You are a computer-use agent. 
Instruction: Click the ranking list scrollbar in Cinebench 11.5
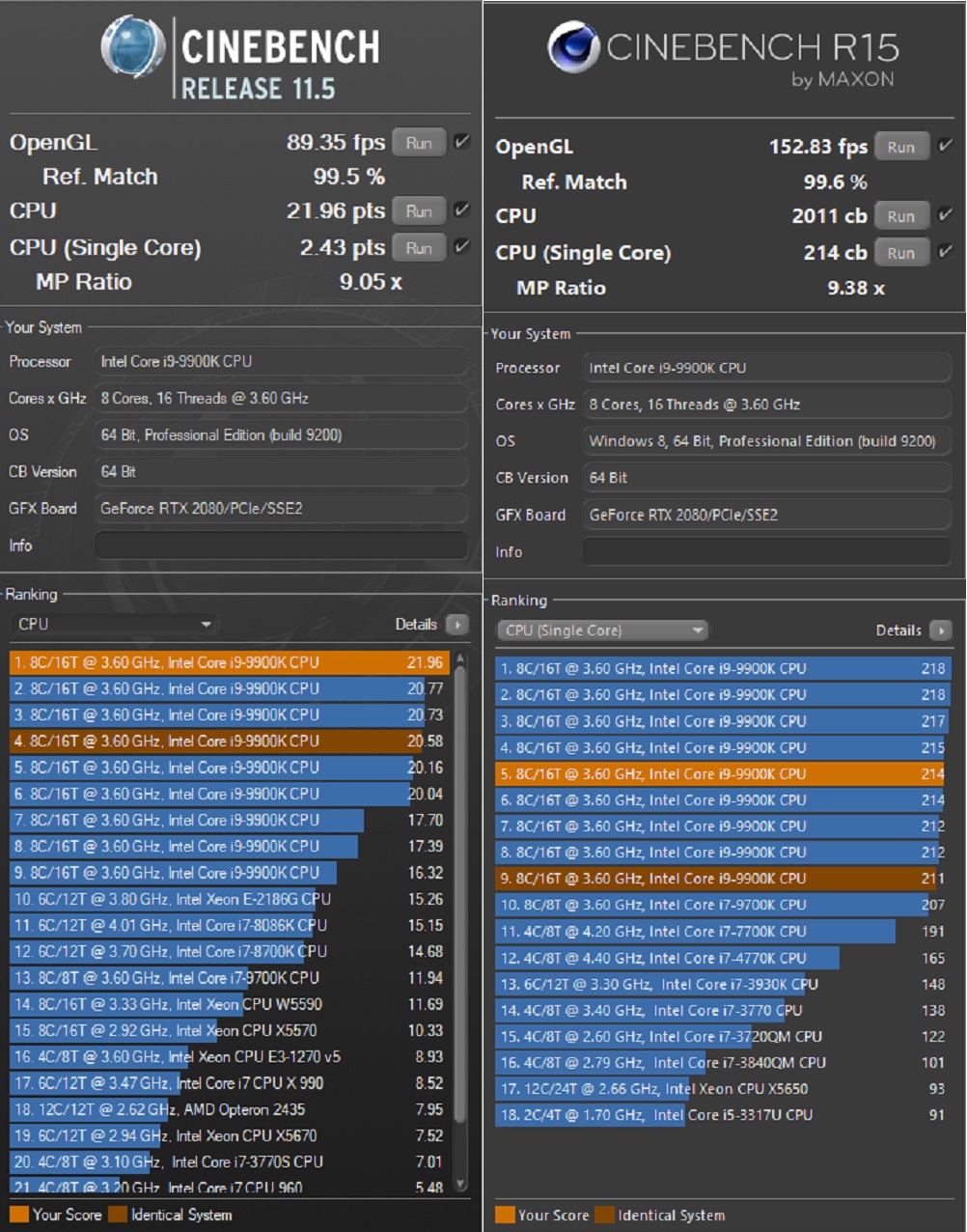(460, 917)
